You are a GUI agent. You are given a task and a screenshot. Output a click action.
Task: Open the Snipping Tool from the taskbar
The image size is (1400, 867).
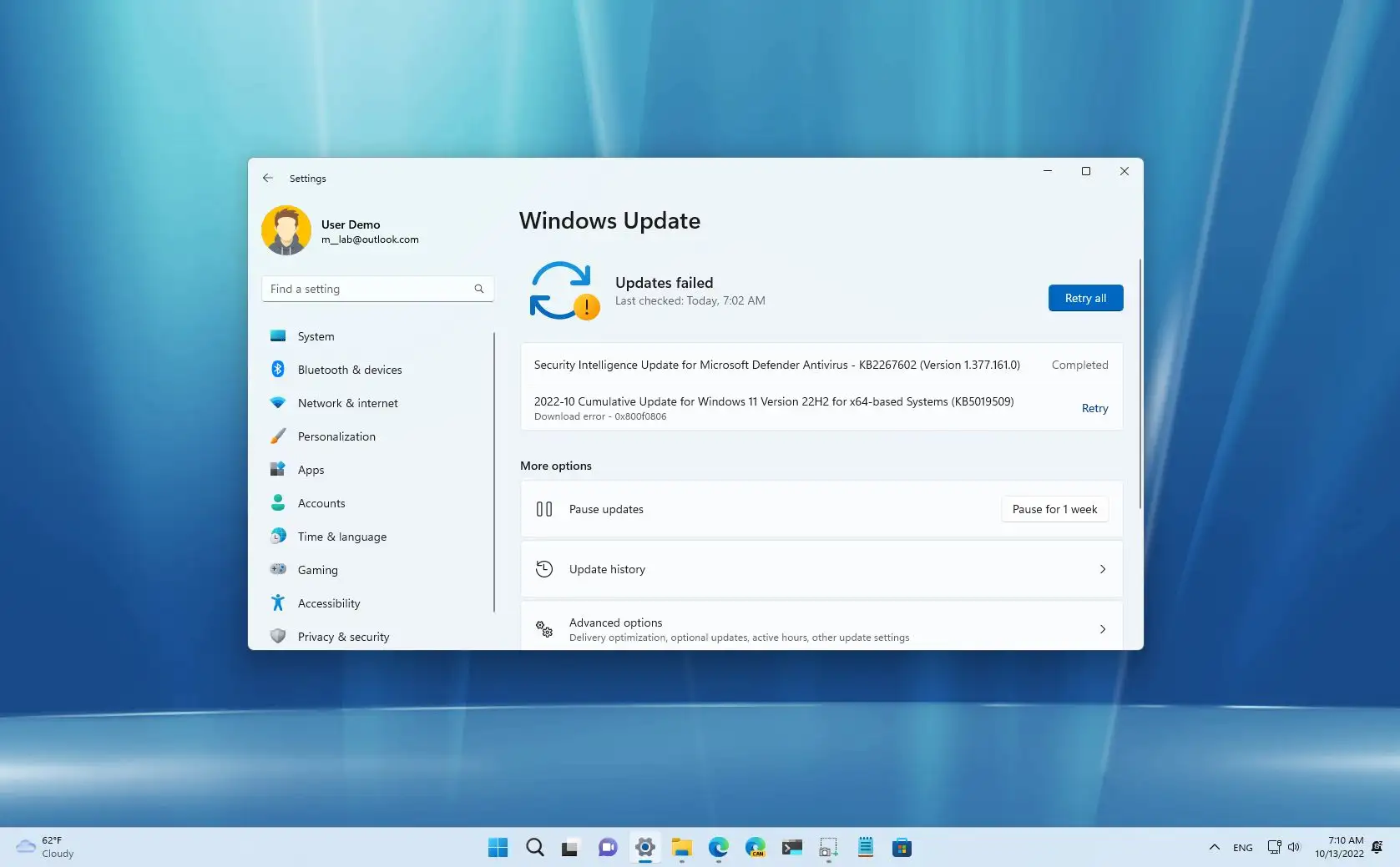(827, 847)
